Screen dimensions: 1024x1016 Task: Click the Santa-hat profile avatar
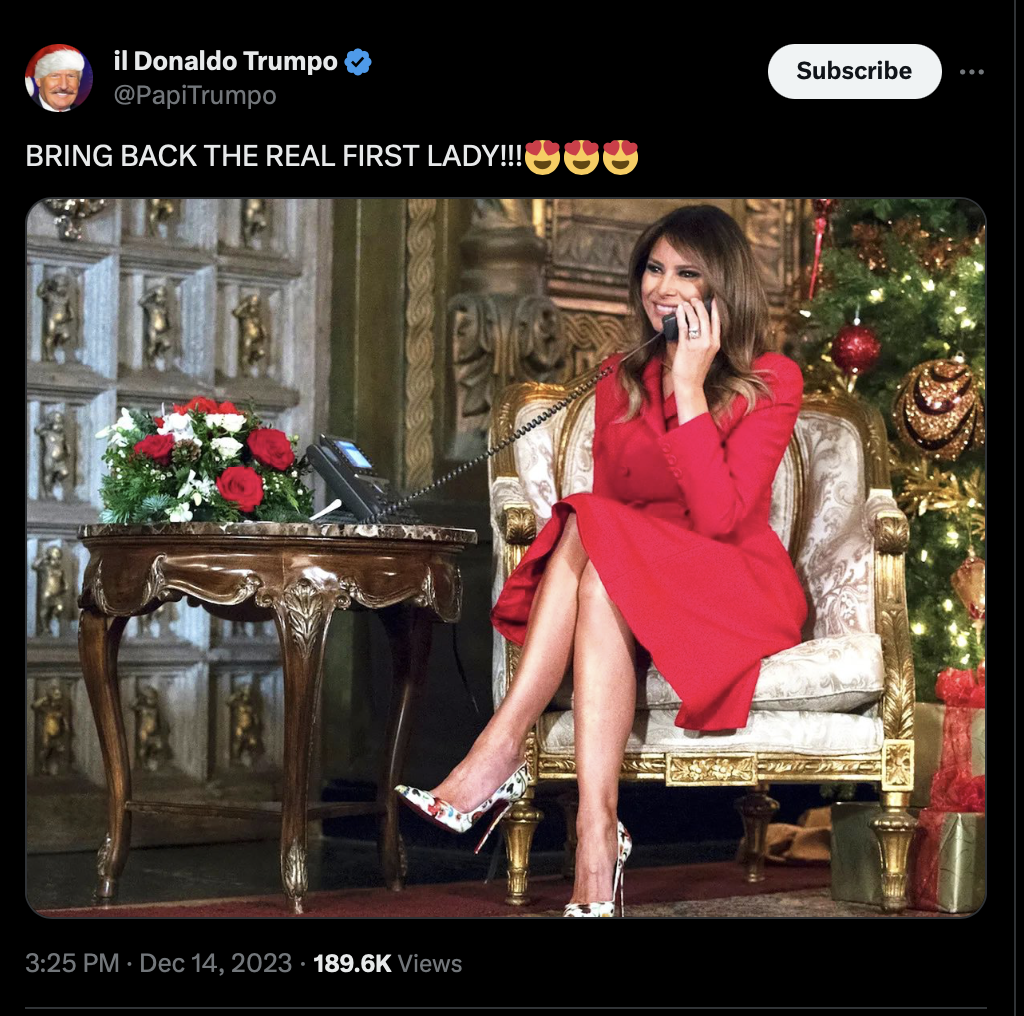point(59,78)
